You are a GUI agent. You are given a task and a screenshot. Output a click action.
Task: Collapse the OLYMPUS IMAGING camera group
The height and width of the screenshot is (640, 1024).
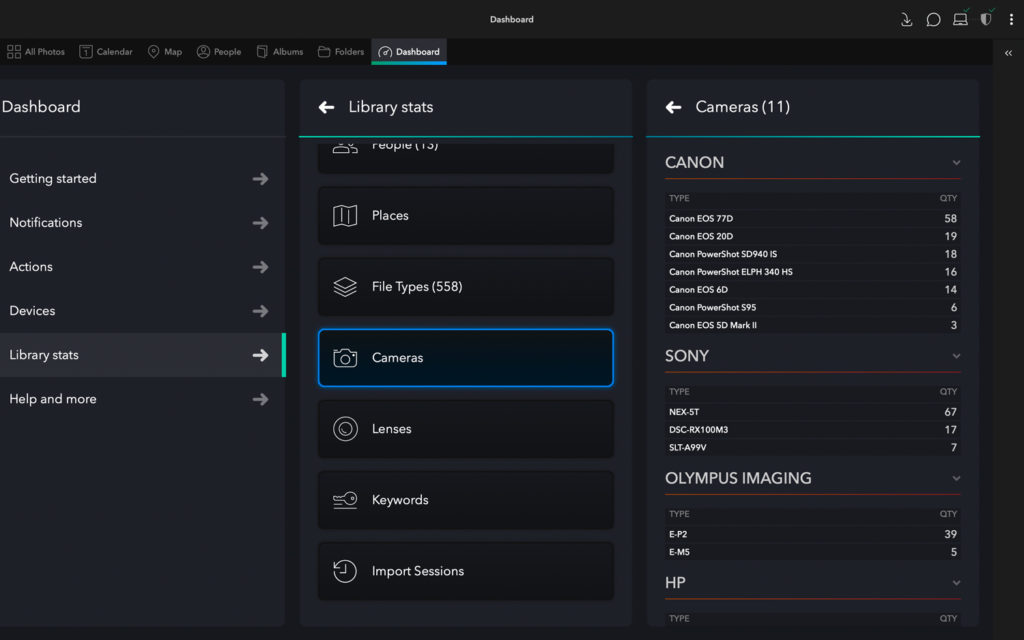pyautogui.click(x=956, y=478)
